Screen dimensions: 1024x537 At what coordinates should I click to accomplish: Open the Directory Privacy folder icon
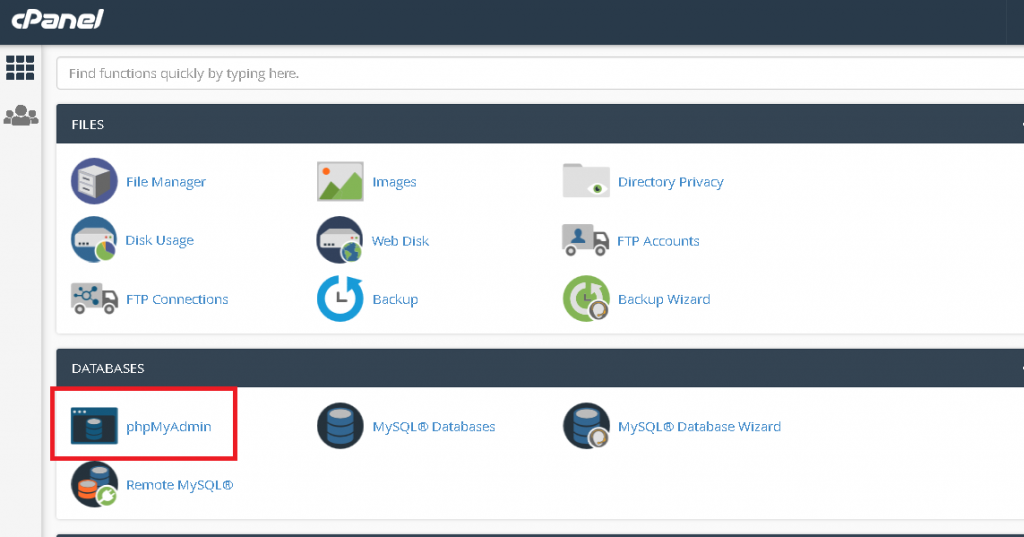click(586, 180)
